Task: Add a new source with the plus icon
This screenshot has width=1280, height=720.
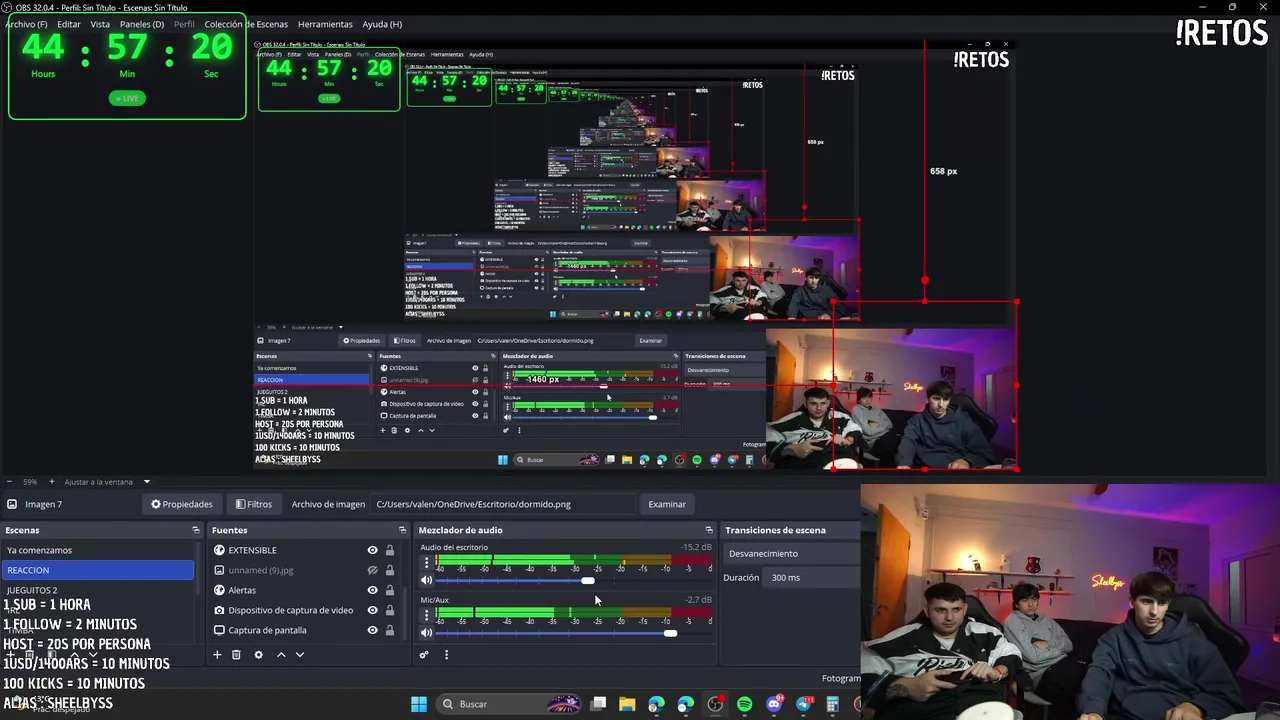Action: point(217,655)
